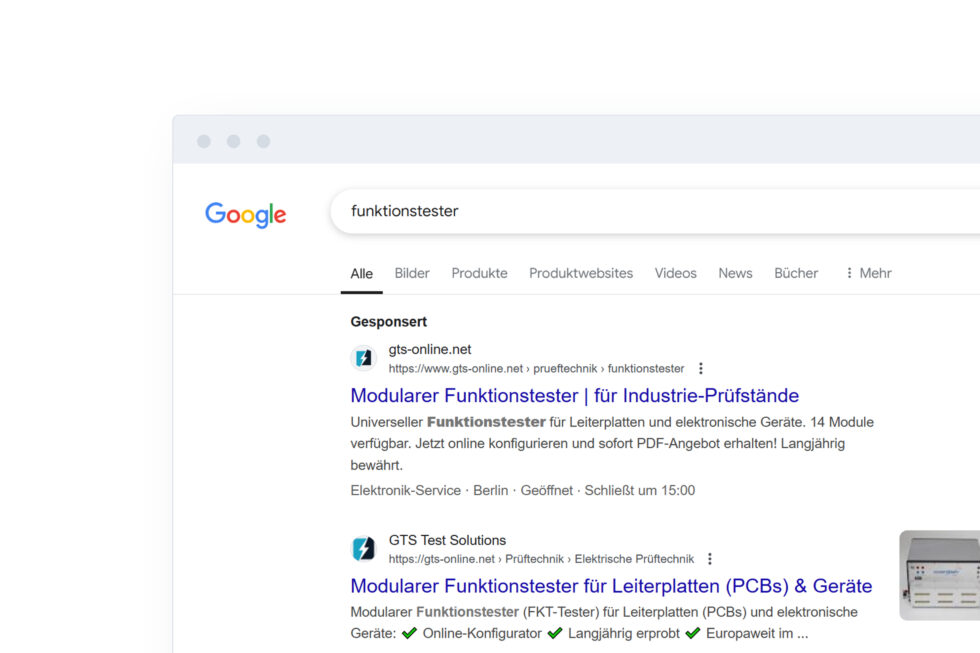Switch to the Bücher tab
980x653 pixels.
[x=796, y=273]
